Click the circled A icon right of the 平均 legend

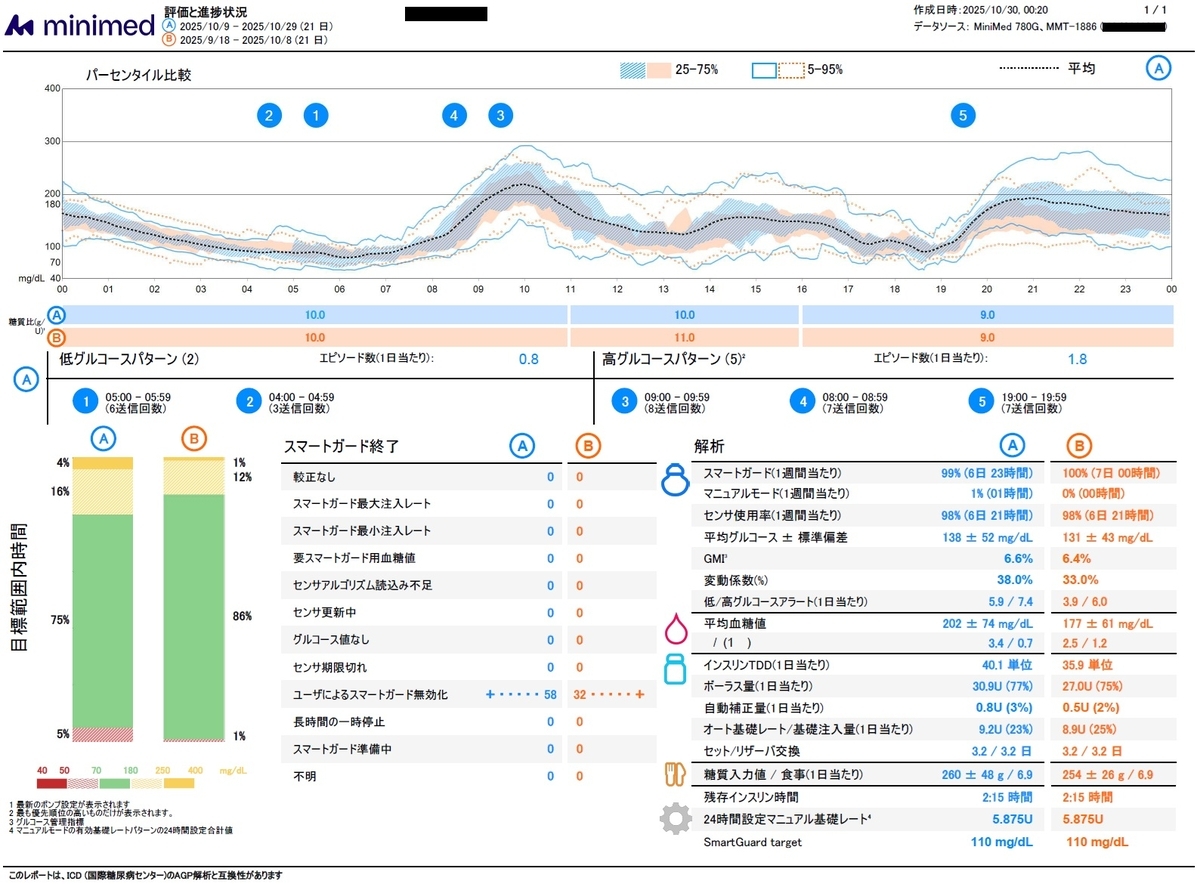coord(1158,68)
